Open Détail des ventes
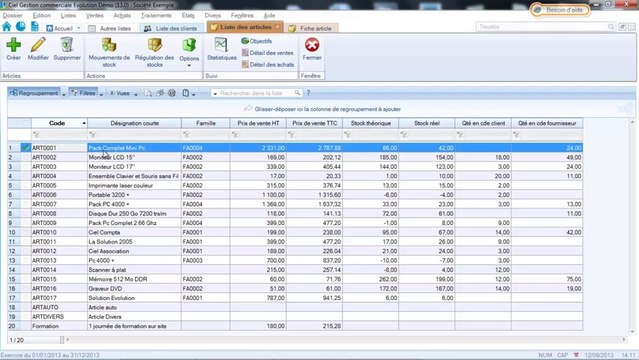Viewport: 639px width, 360px height. pos(267,53)
